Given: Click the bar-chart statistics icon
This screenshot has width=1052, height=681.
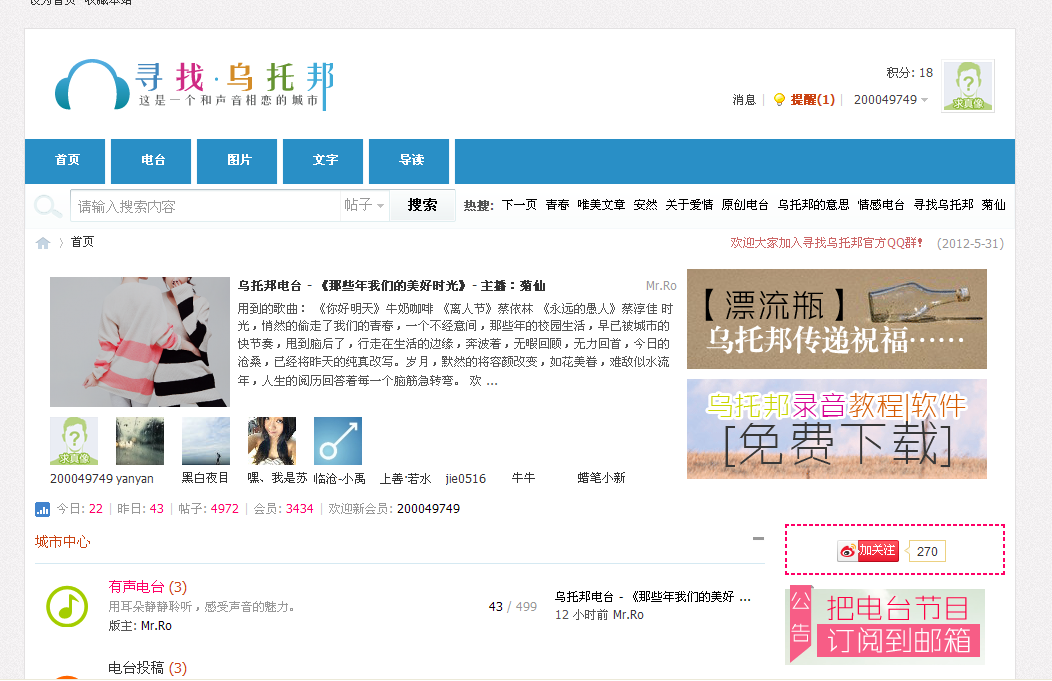Looking at the screenshot, I should [41, 508].
